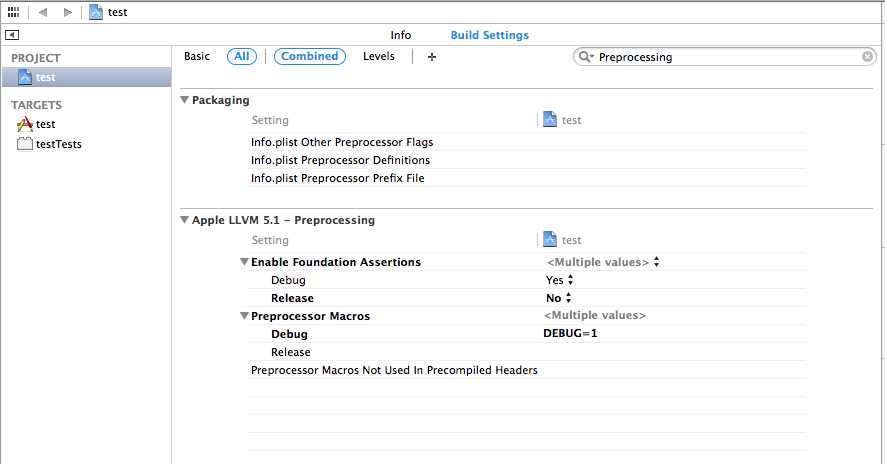Collapse Enable Foundation Assertions setting

[244, 261]
